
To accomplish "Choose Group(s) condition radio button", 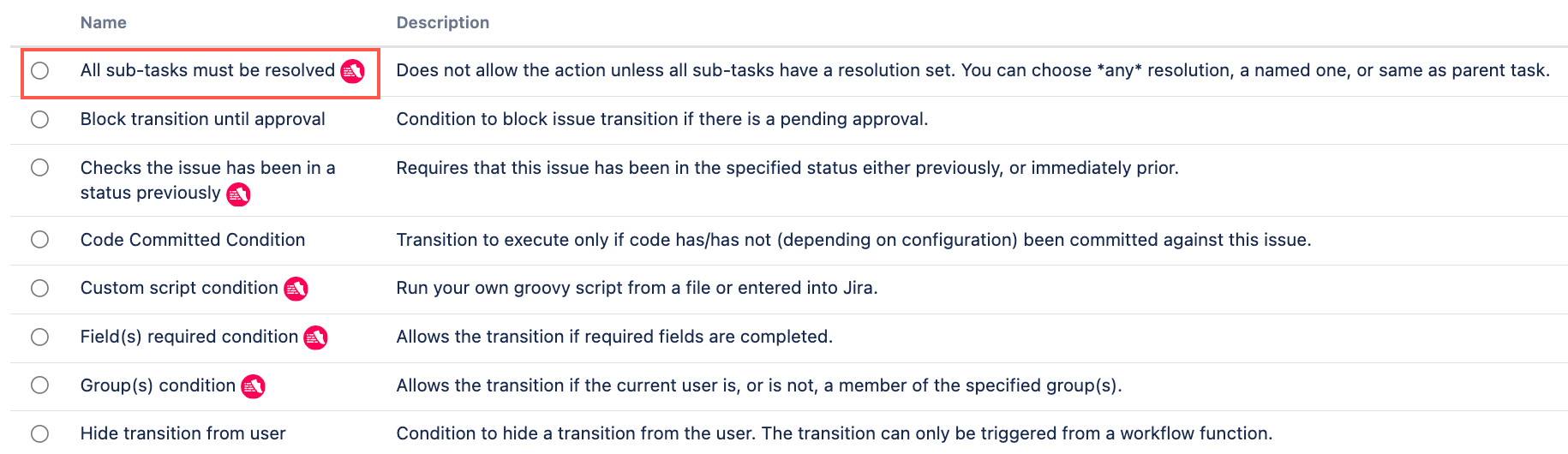I will tap(40, 385).
